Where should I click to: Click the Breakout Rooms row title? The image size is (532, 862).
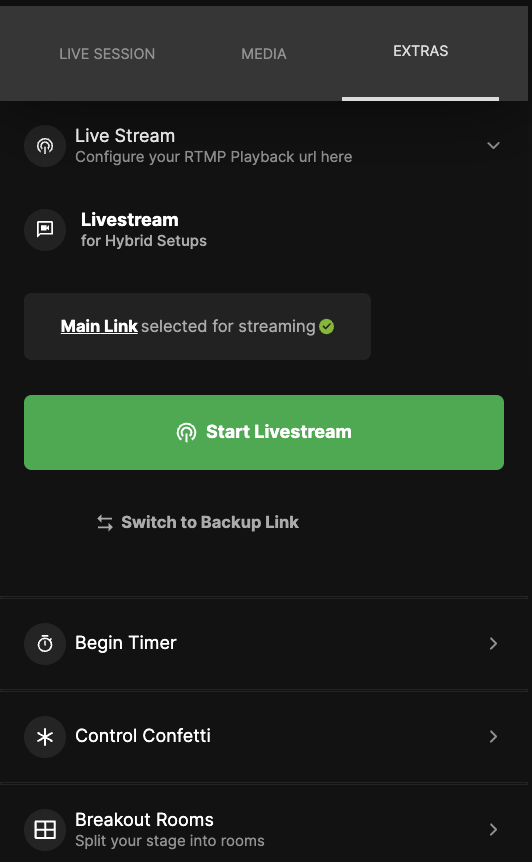click(144, 820)
